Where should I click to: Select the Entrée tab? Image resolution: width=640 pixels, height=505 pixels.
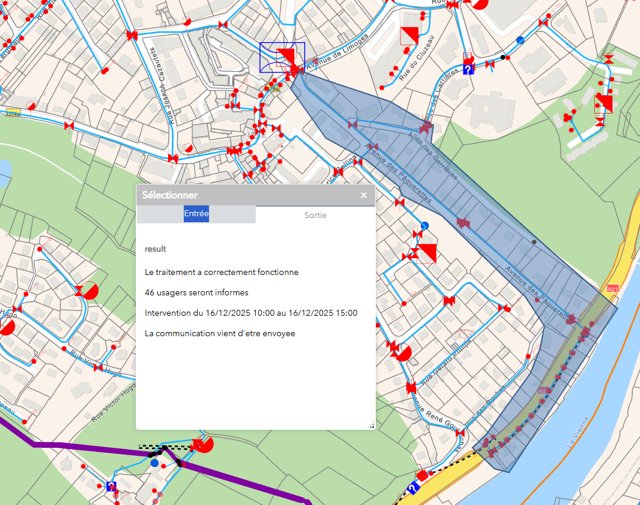point(196,214)
